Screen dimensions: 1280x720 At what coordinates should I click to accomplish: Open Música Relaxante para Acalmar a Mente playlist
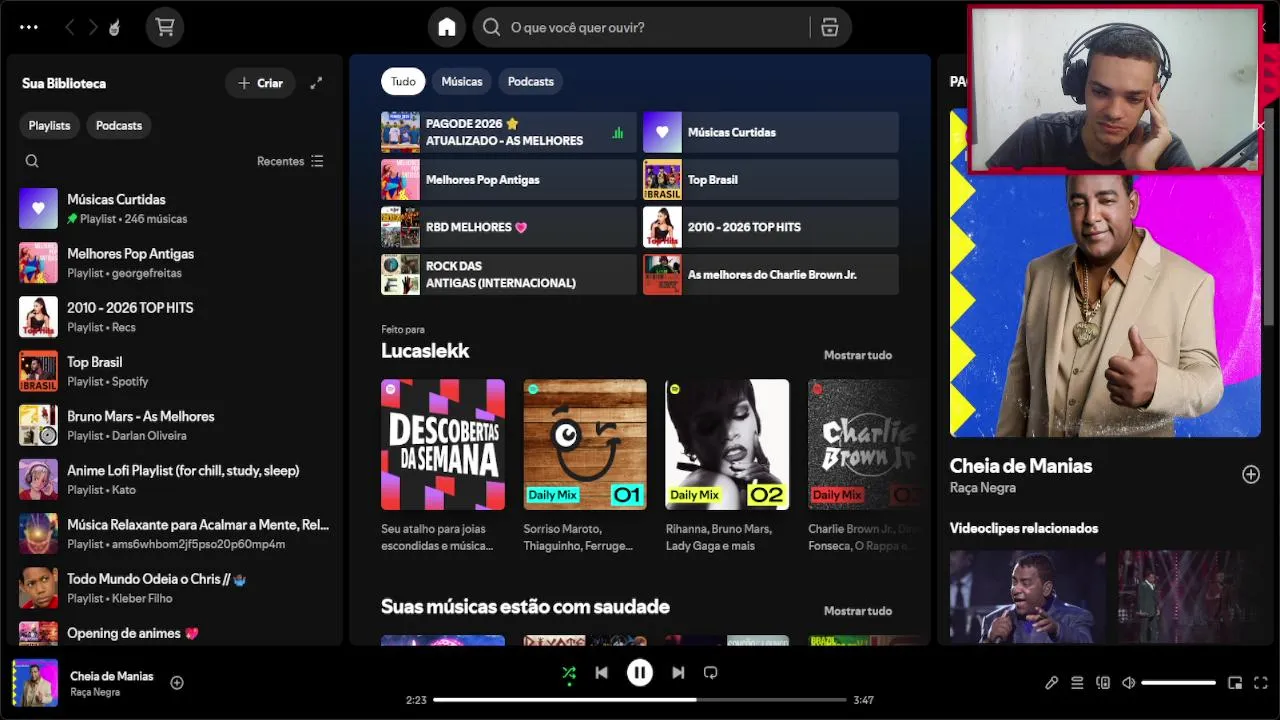[x=175, y=533]
